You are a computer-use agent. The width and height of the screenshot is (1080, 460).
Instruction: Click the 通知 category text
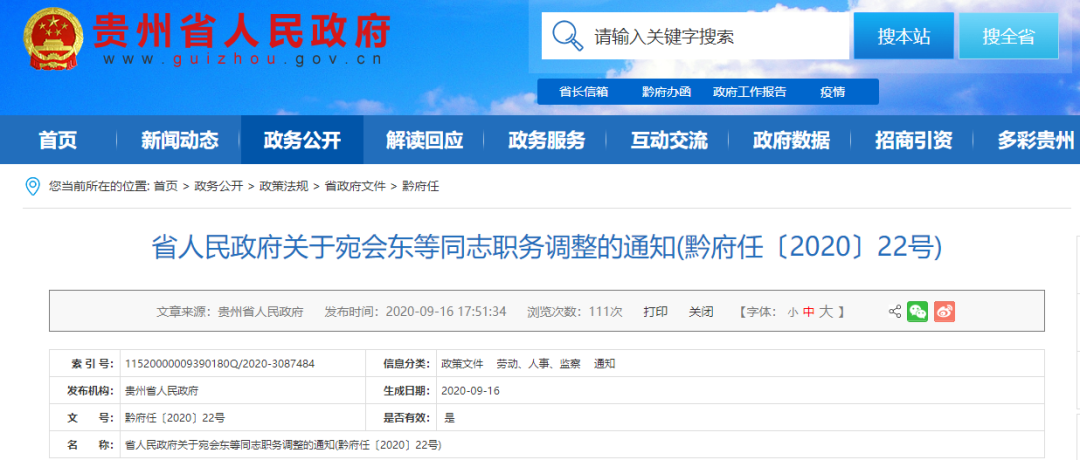605,364
